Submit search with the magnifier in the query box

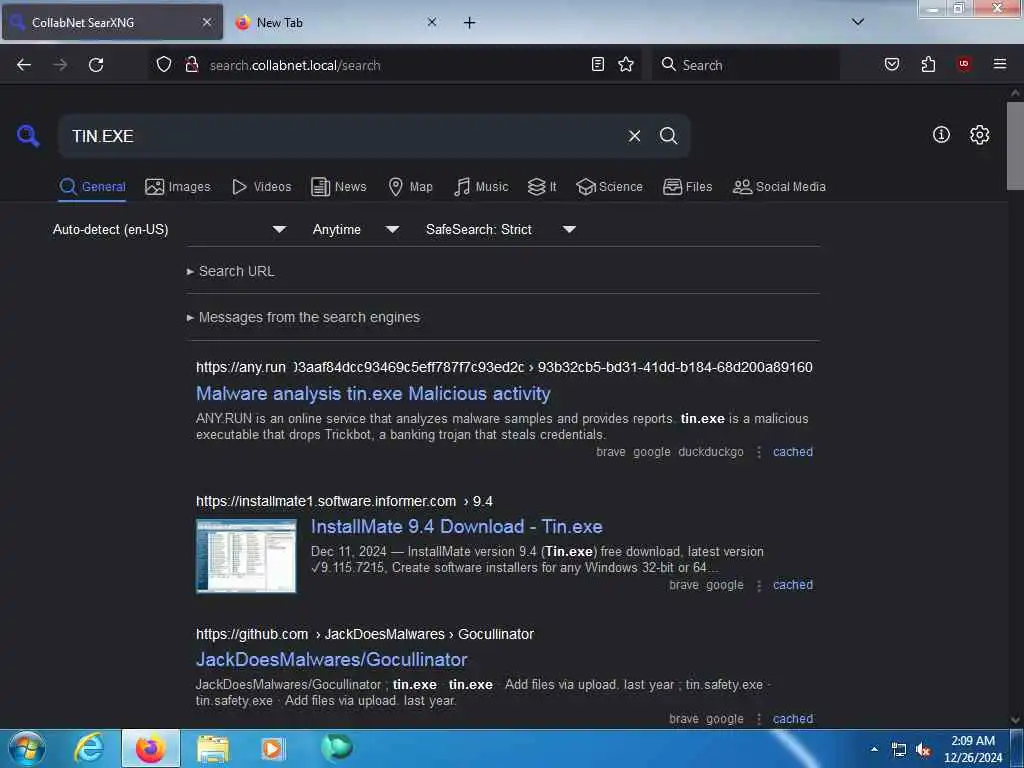[x=668, y=136]
